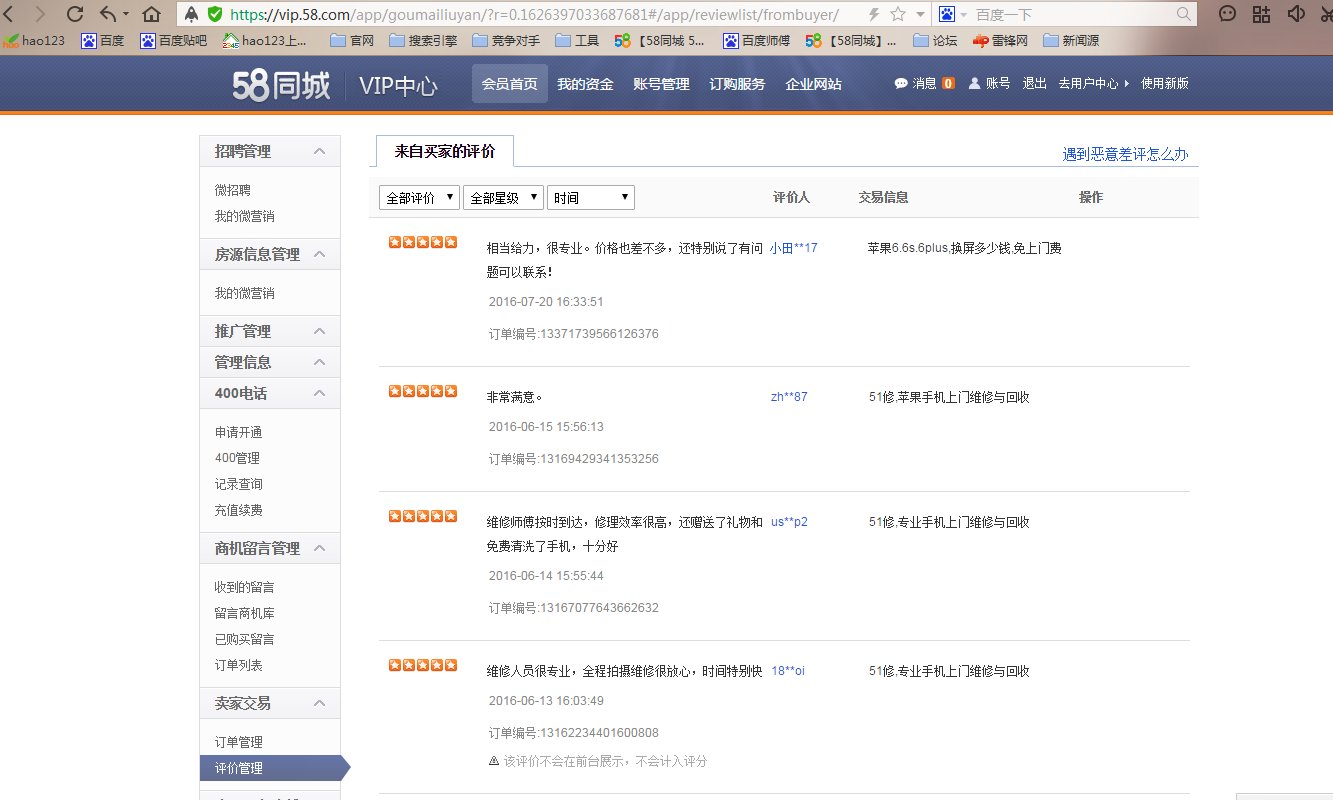Screen dimensions: 1333x800
Task: Open the 全部评价 filter dropdown
Action: coord(419,197)
